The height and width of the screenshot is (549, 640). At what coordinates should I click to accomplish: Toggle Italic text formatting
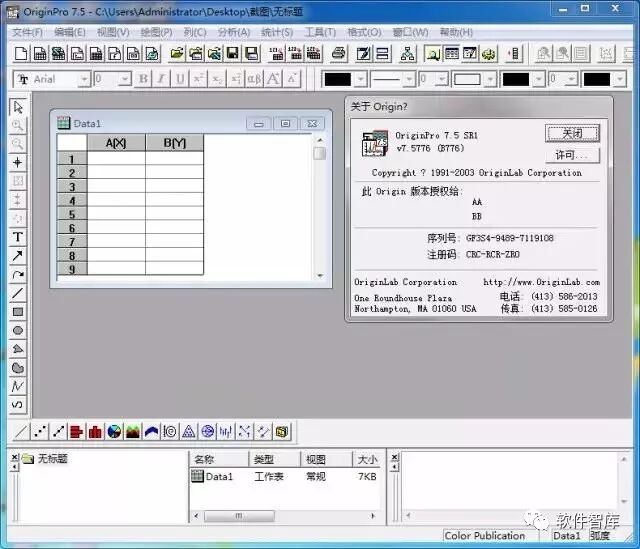[162, 79]
